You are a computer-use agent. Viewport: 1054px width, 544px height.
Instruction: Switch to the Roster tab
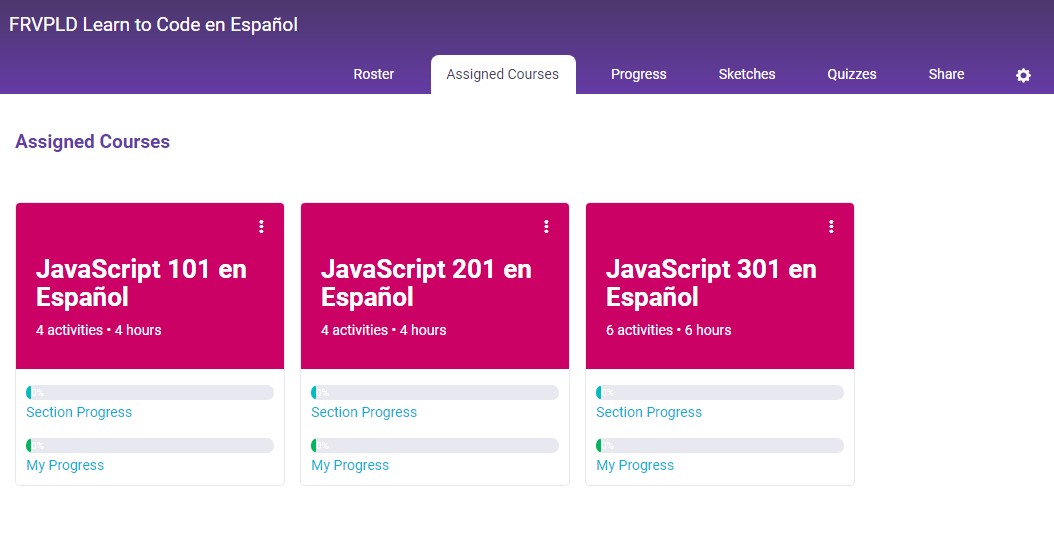[x=373, y=74]
